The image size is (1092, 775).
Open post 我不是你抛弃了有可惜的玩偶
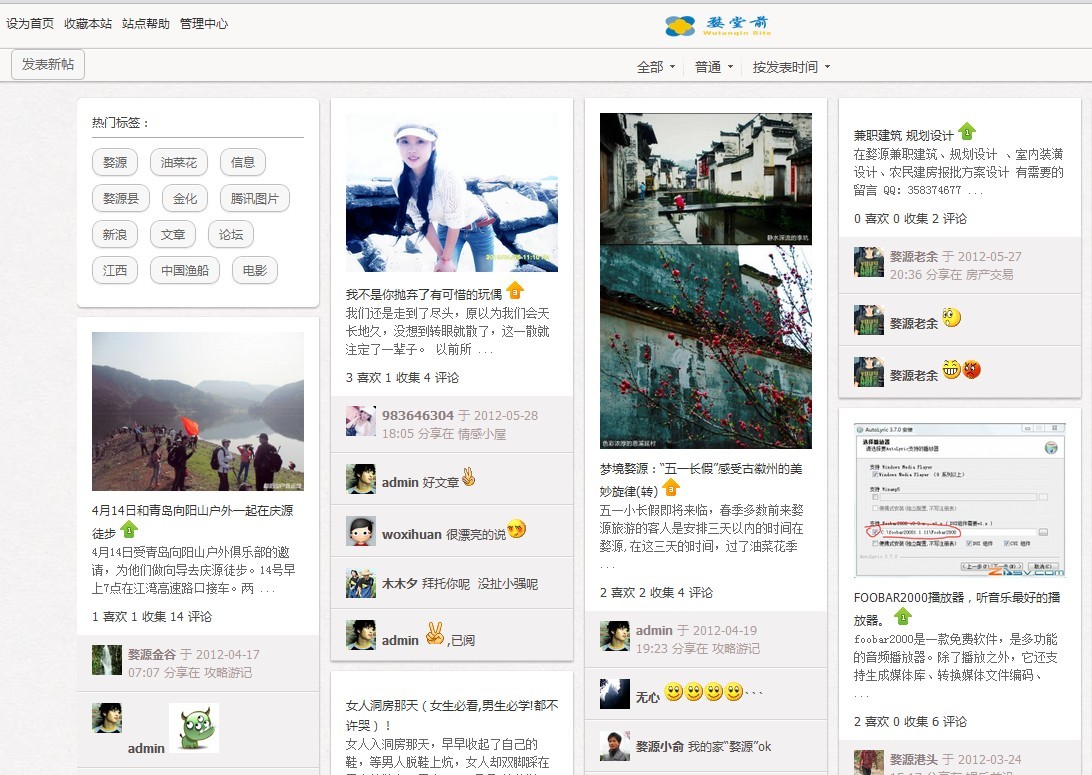click(x=423, y=295)
